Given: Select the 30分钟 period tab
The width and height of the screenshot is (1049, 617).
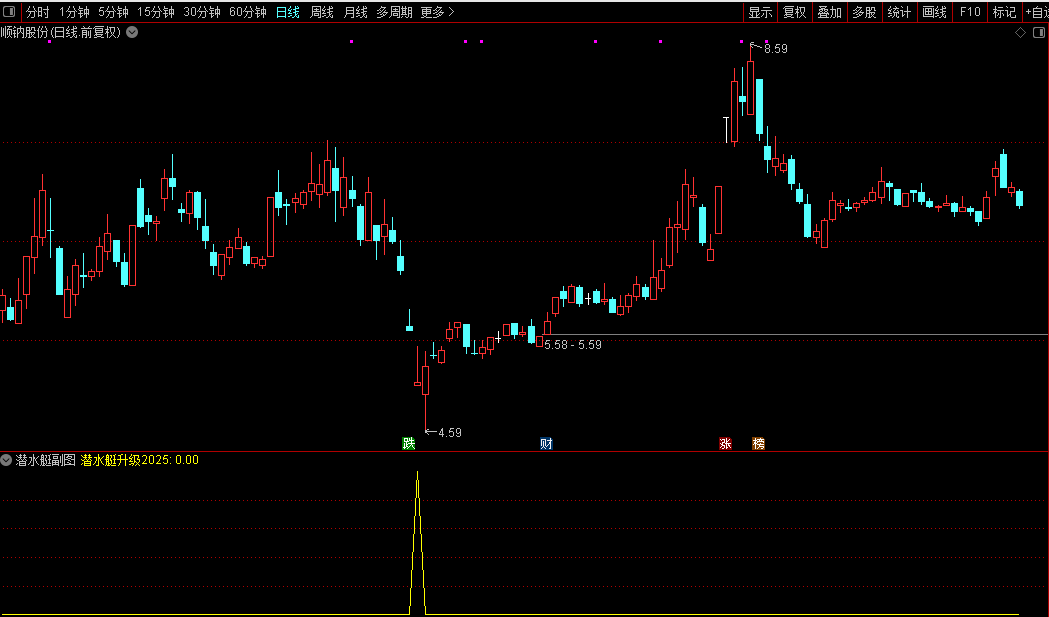Looking at the screenshot, I should coord(202,12).
